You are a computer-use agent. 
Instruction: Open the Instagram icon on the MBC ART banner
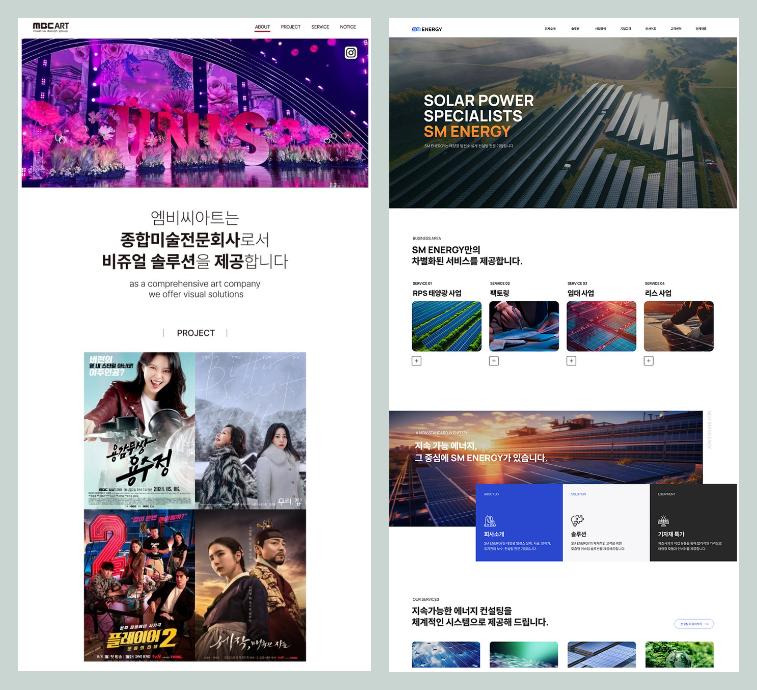tap(351, 53)
